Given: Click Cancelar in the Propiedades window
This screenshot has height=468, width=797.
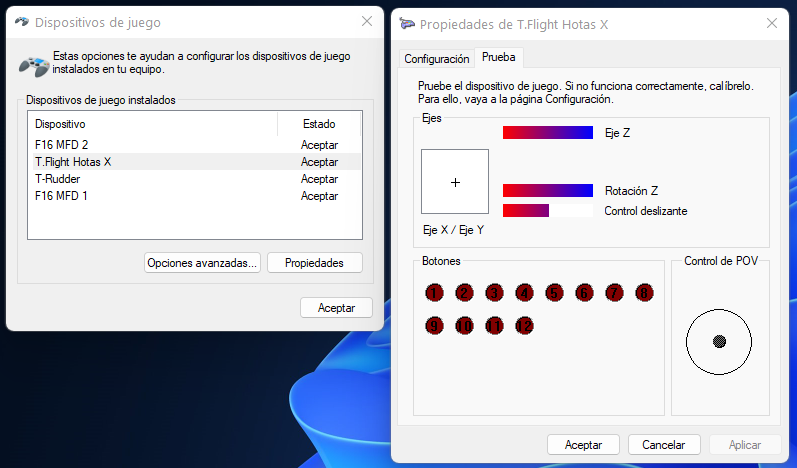Looking at the screenshot, I should pos(664,445).
